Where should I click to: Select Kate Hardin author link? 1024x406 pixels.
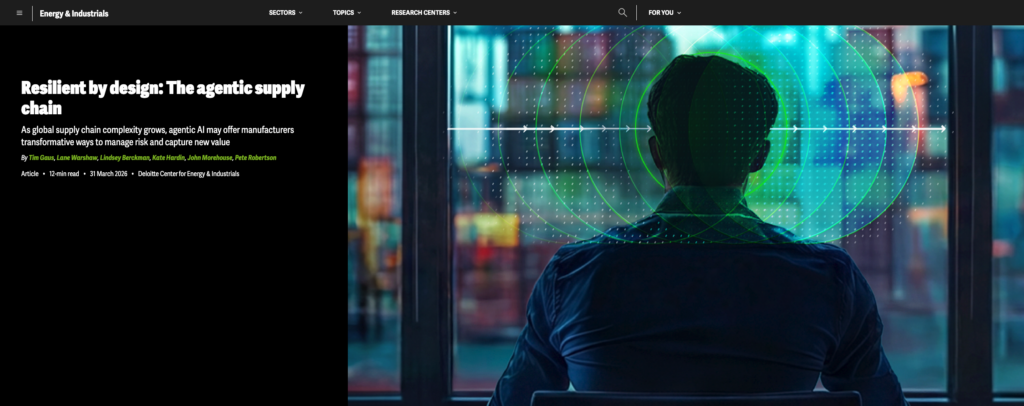coord(168,158)
